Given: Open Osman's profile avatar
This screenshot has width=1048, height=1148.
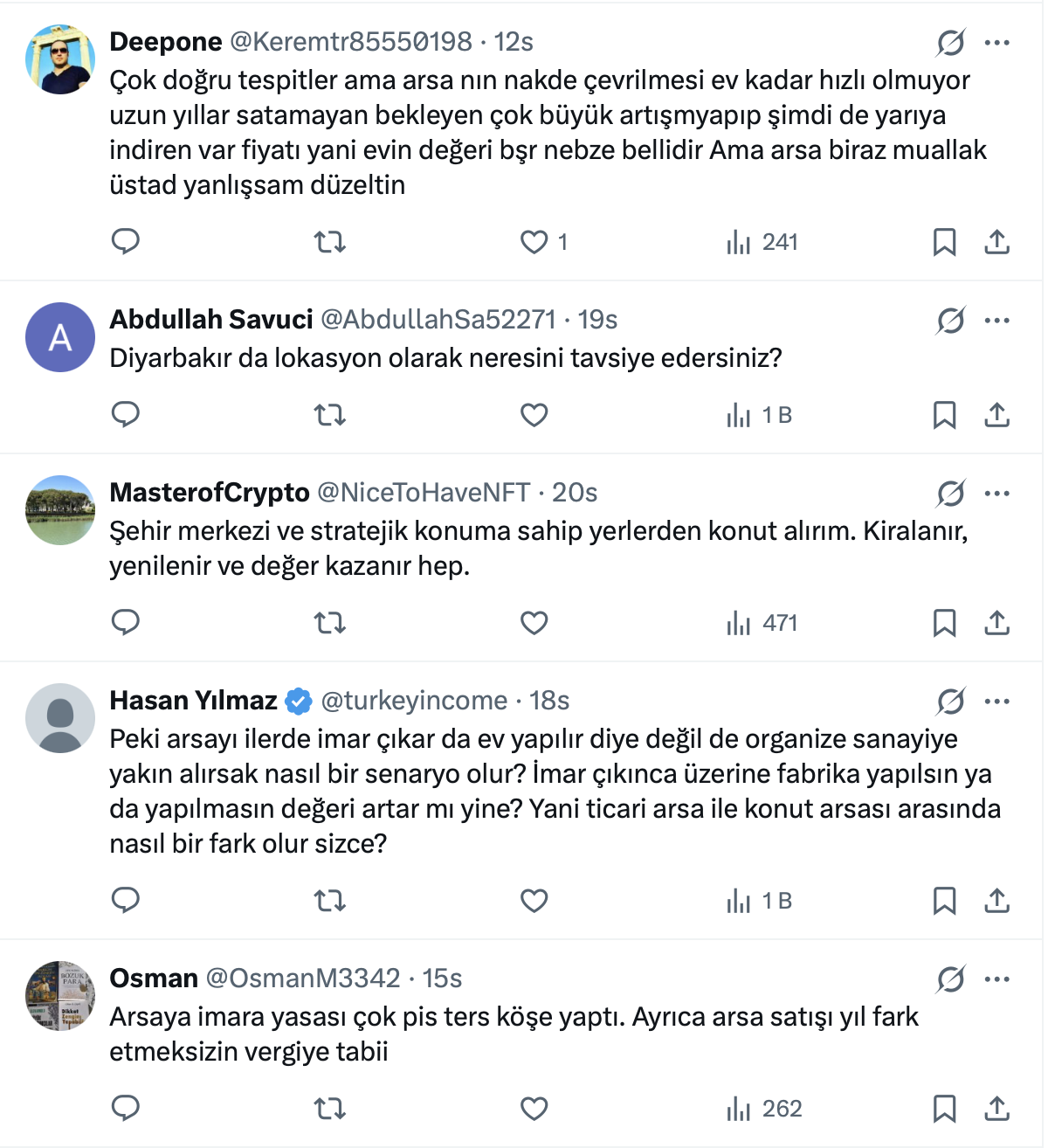Looking at the screenshot, I should [x=60, y=996].
